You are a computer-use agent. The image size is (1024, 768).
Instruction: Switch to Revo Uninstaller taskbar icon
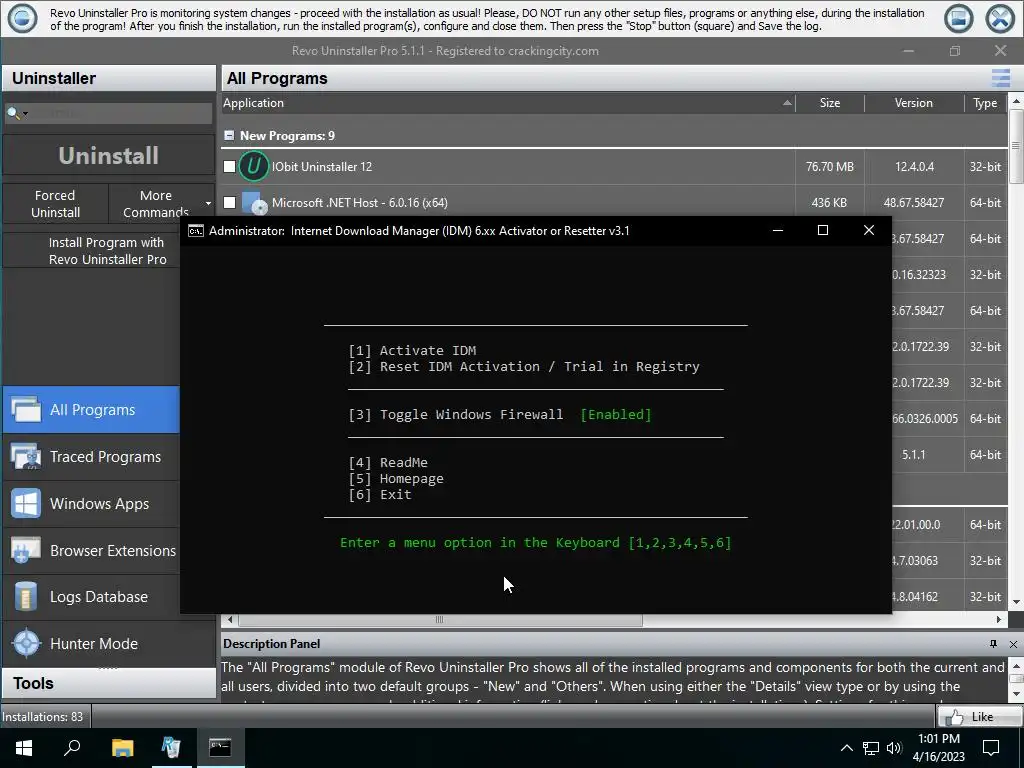[171, 747]
